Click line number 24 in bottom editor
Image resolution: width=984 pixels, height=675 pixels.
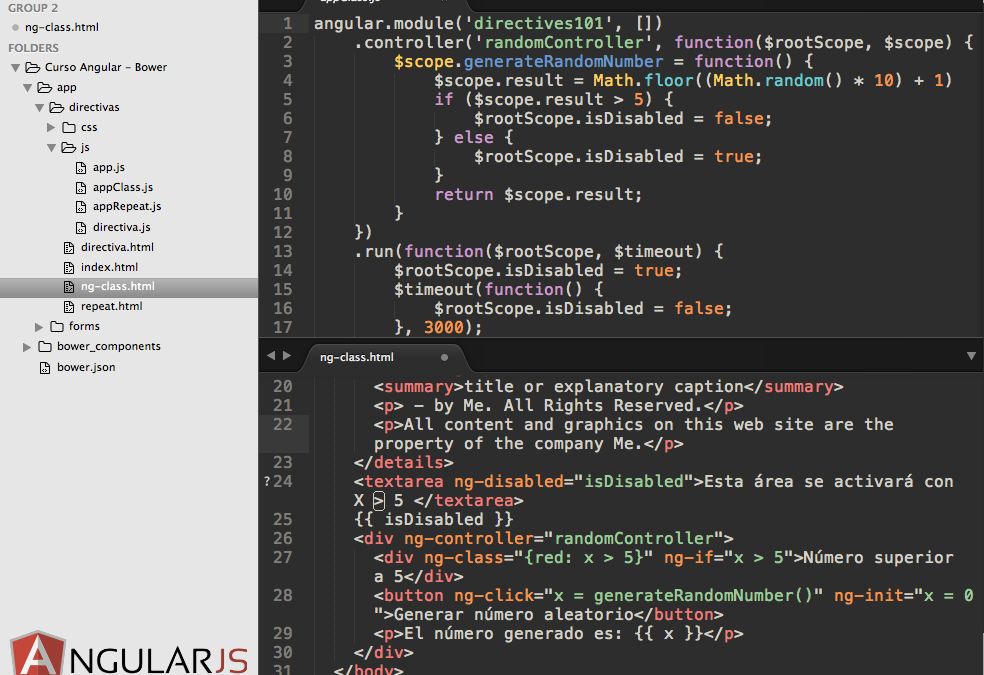point(282,482)
